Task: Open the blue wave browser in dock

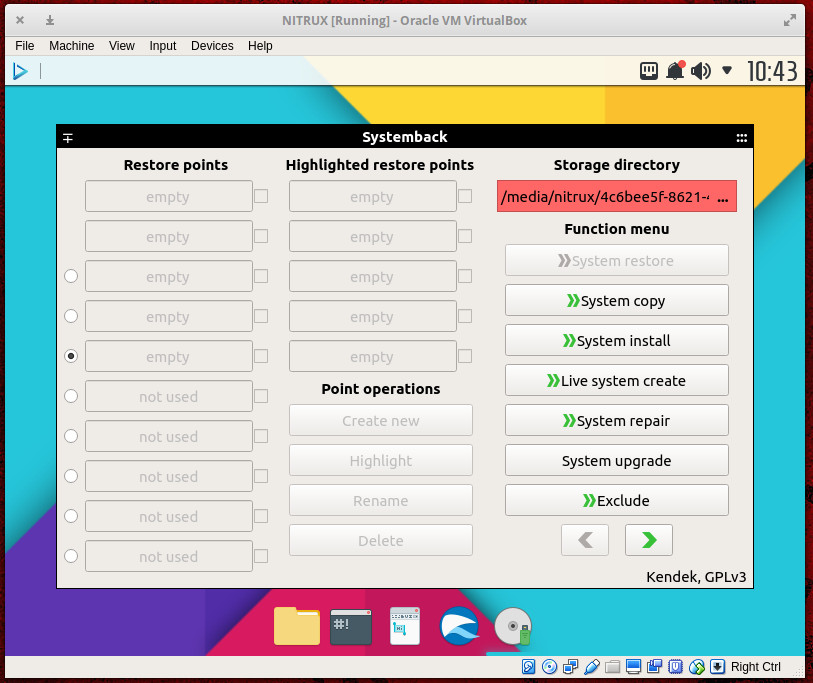Action: click(x=459, y=626)
